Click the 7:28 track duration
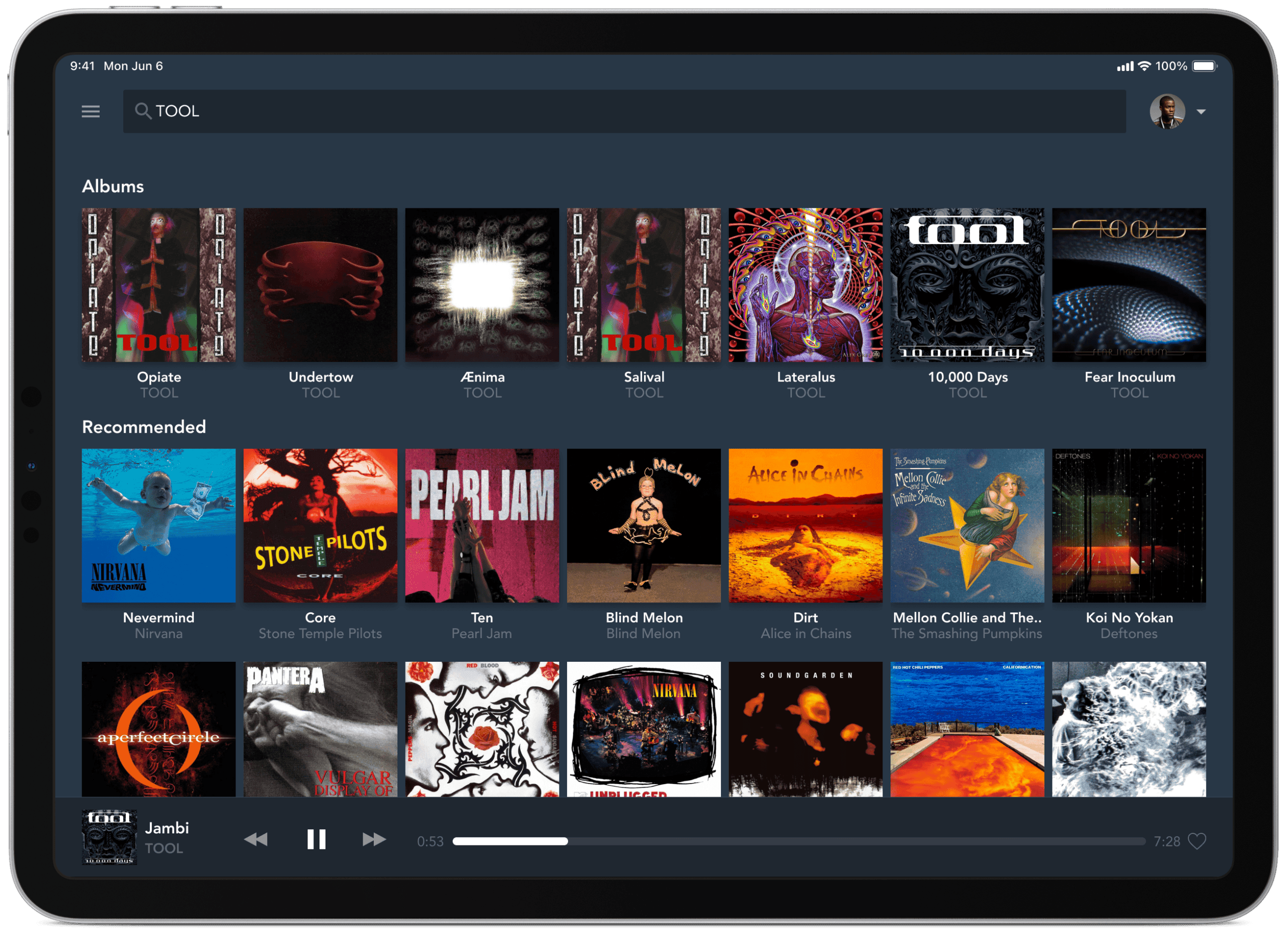This screenshot has height=932, width=1288. coord(1168,842)
